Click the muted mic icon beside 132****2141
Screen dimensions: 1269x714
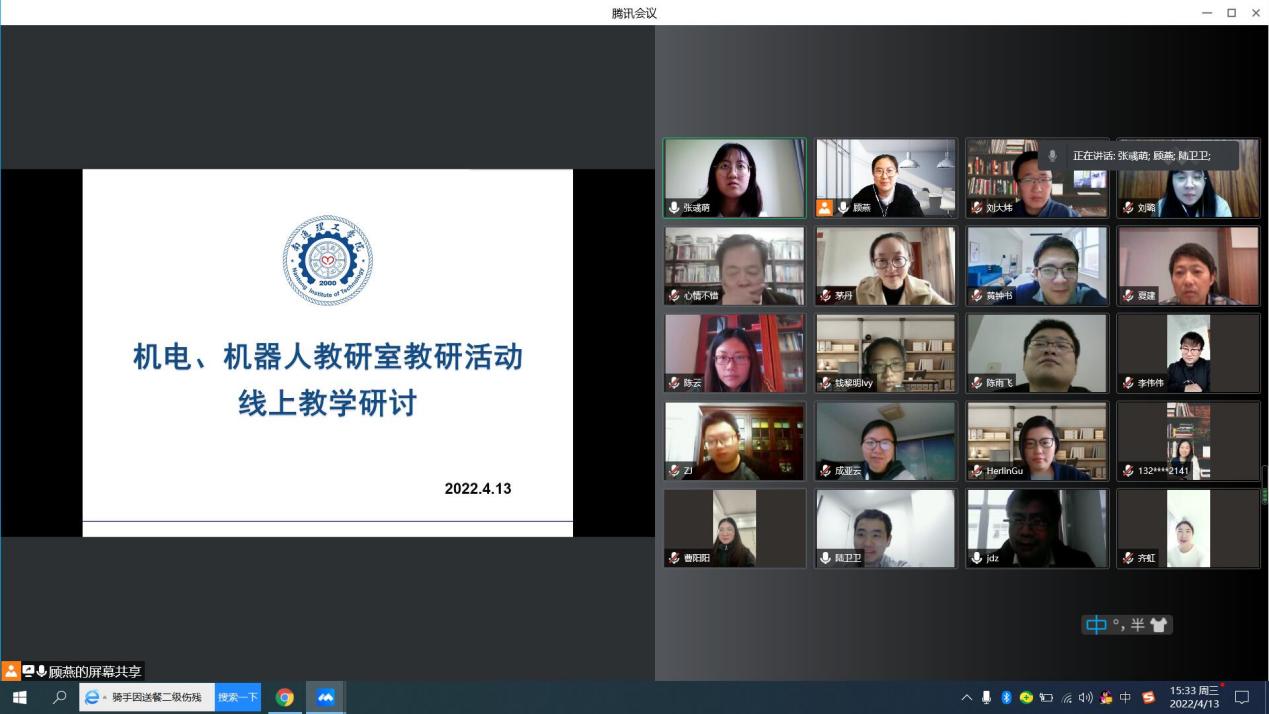[x=1127, y=470]
